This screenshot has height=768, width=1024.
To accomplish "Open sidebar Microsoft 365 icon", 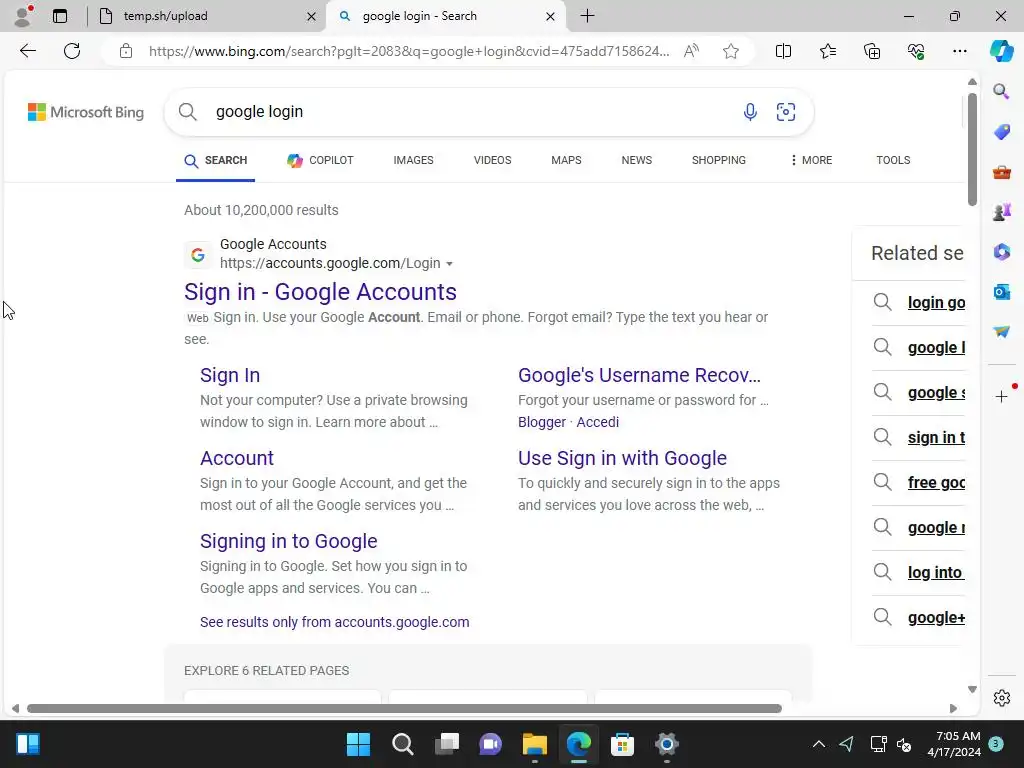I will pos(1001,251).
